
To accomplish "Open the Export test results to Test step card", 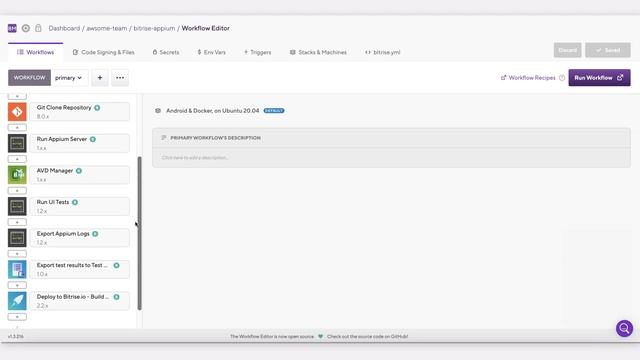I will [80, 269].
